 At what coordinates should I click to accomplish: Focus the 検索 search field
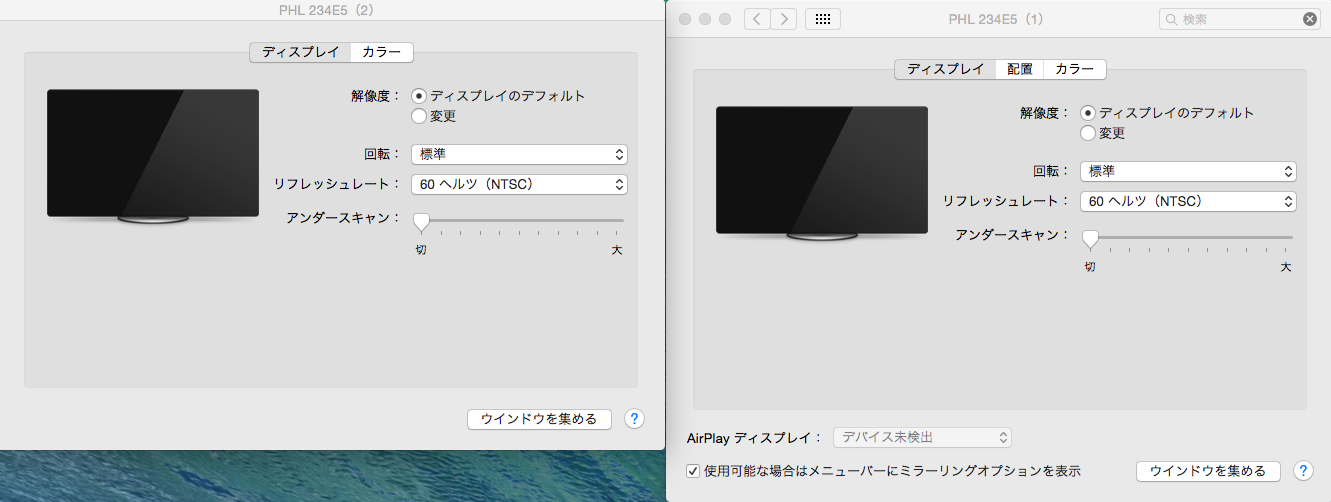(1240, 19)
